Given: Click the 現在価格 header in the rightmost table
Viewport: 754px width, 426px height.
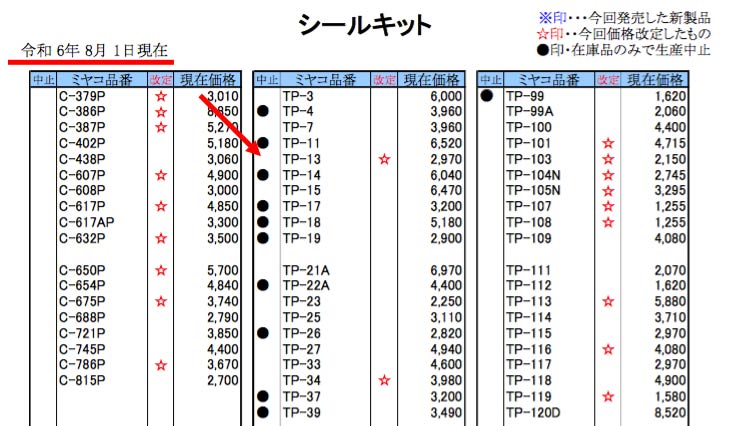Looking at the screenshot, I should coord(655,80).
